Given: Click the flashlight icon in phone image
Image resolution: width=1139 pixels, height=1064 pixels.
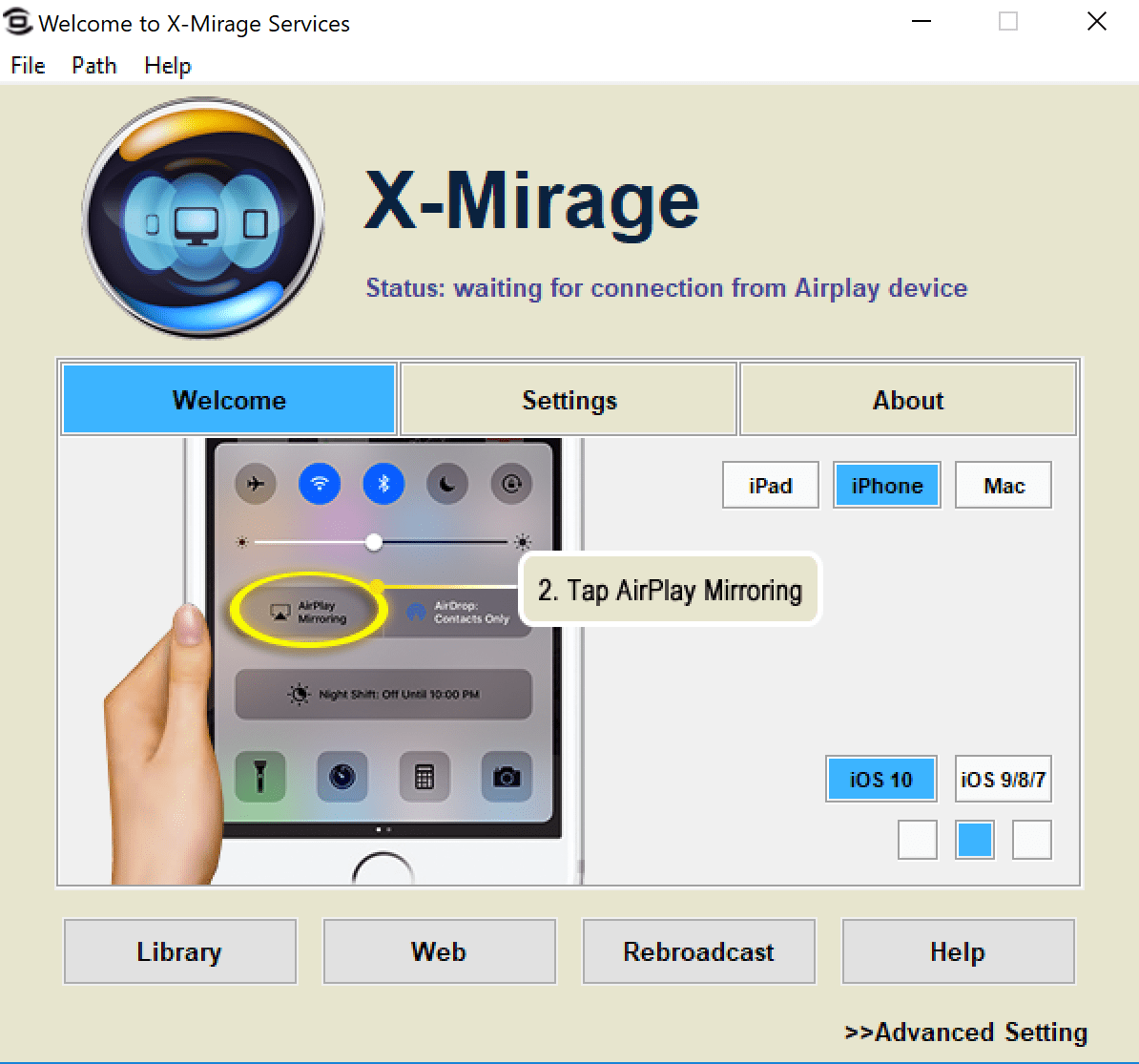Looking at the screenshot, I should pos(260,777).
